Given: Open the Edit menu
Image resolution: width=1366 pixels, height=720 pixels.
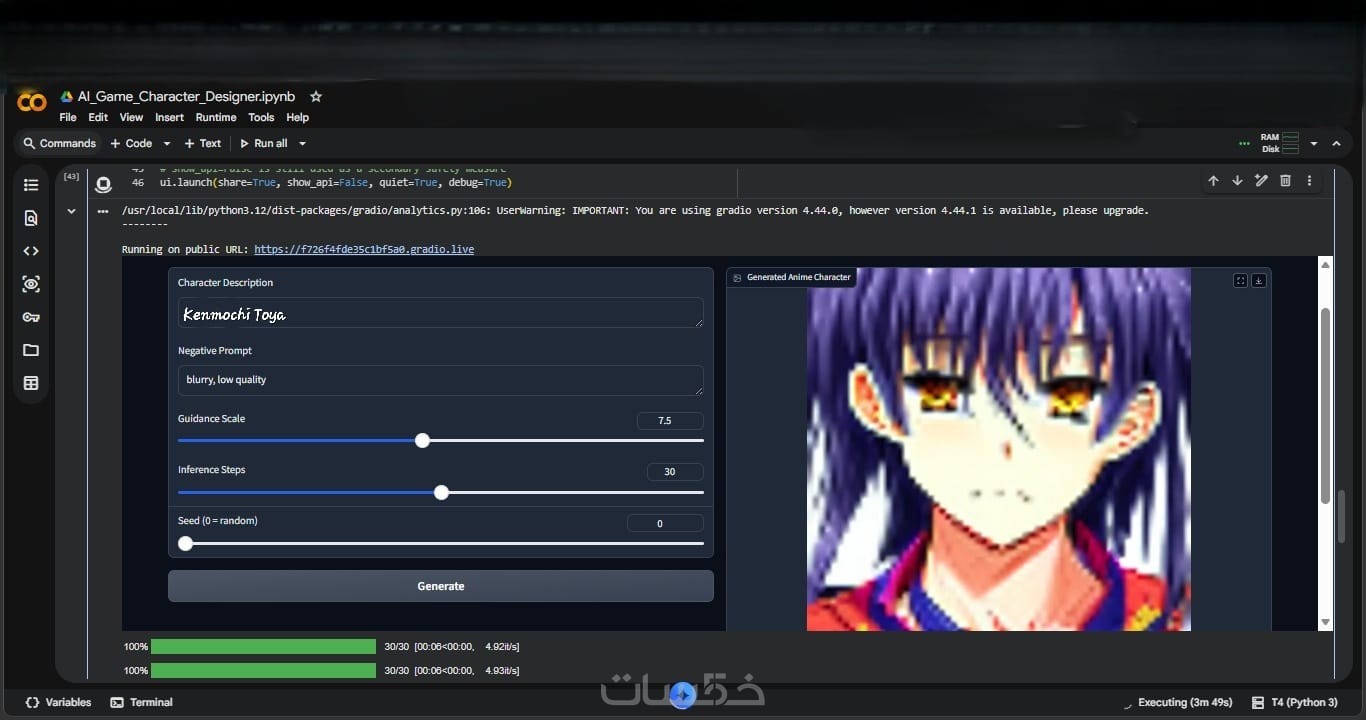Looking at the screenshot, I should 98,117.
